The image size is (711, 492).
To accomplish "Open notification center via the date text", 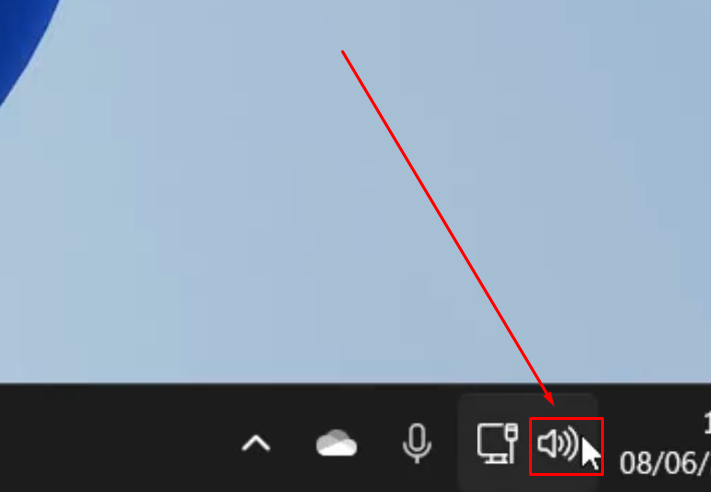I will click(665, 463).
